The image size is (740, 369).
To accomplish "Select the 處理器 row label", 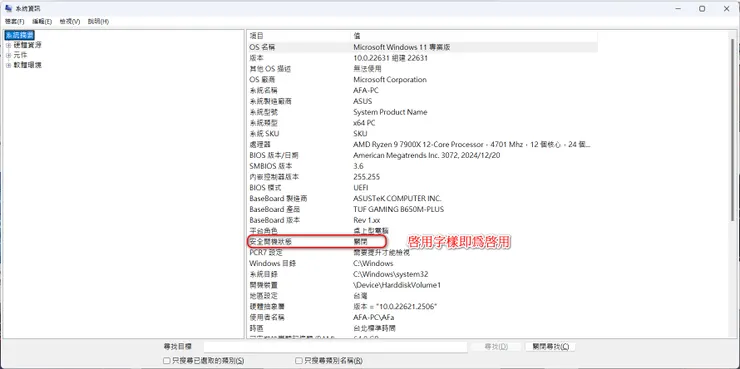I will [260, 145].
